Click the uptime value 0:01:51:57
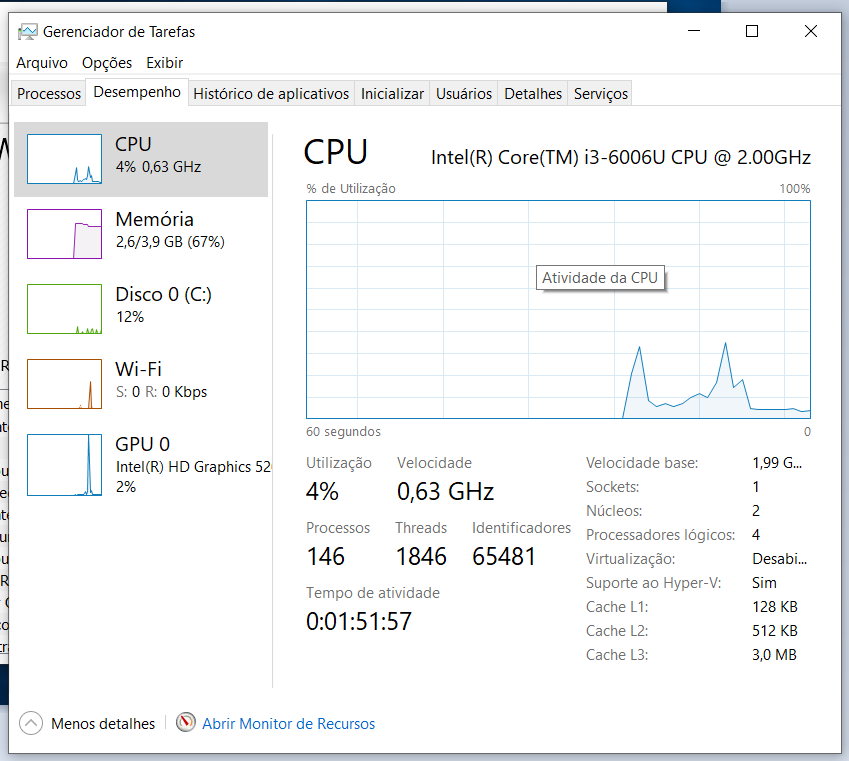The width and height of the screenshot is (849, 761). coord(359,622)
